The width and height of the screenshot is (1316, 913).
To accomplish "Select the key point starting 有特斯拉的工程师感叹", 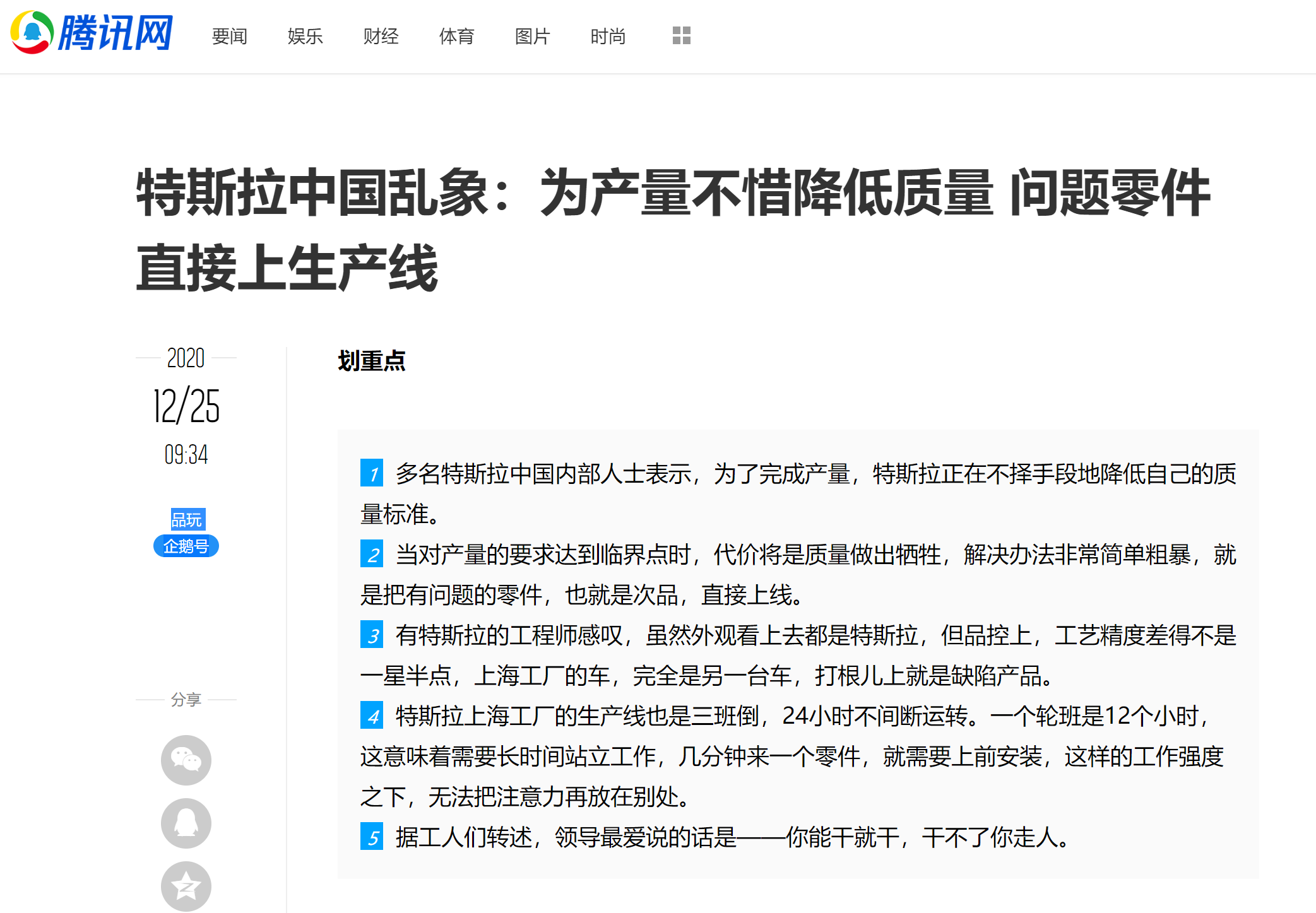I will [x=798, y=655].
